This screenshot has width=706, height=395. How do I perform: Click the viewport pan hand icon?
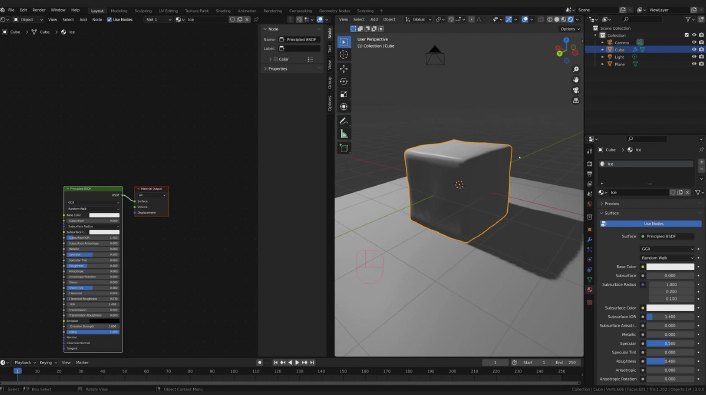pos(576,80)
